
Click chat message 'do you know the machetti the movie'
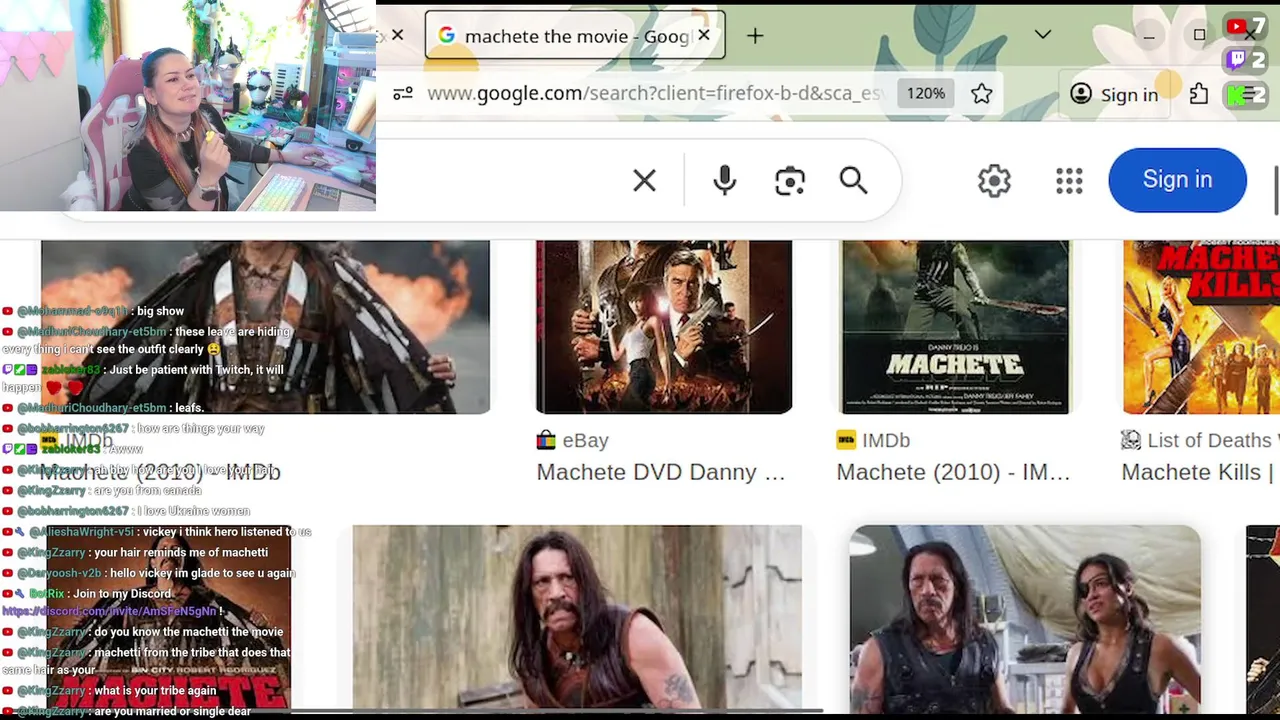[x=189, y=632]
